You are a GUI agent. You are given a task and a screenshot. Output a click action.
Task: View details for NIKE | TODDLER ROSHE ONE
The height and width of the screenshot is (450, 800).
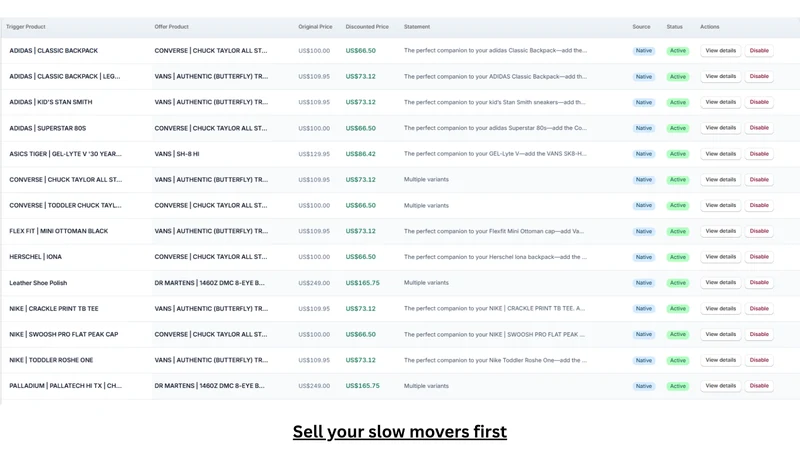coord(720,360)
